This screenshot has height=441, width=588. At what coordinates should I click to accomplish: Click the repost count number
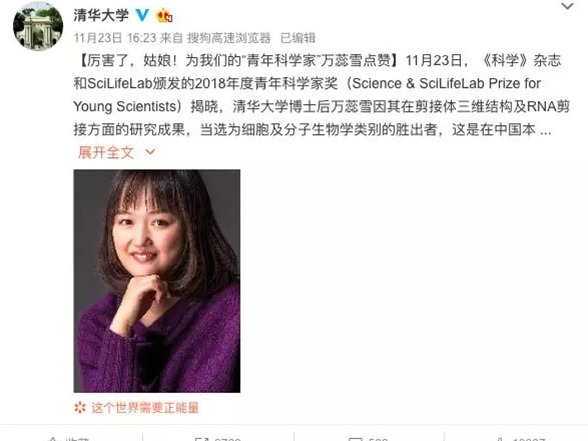(228, 439)
